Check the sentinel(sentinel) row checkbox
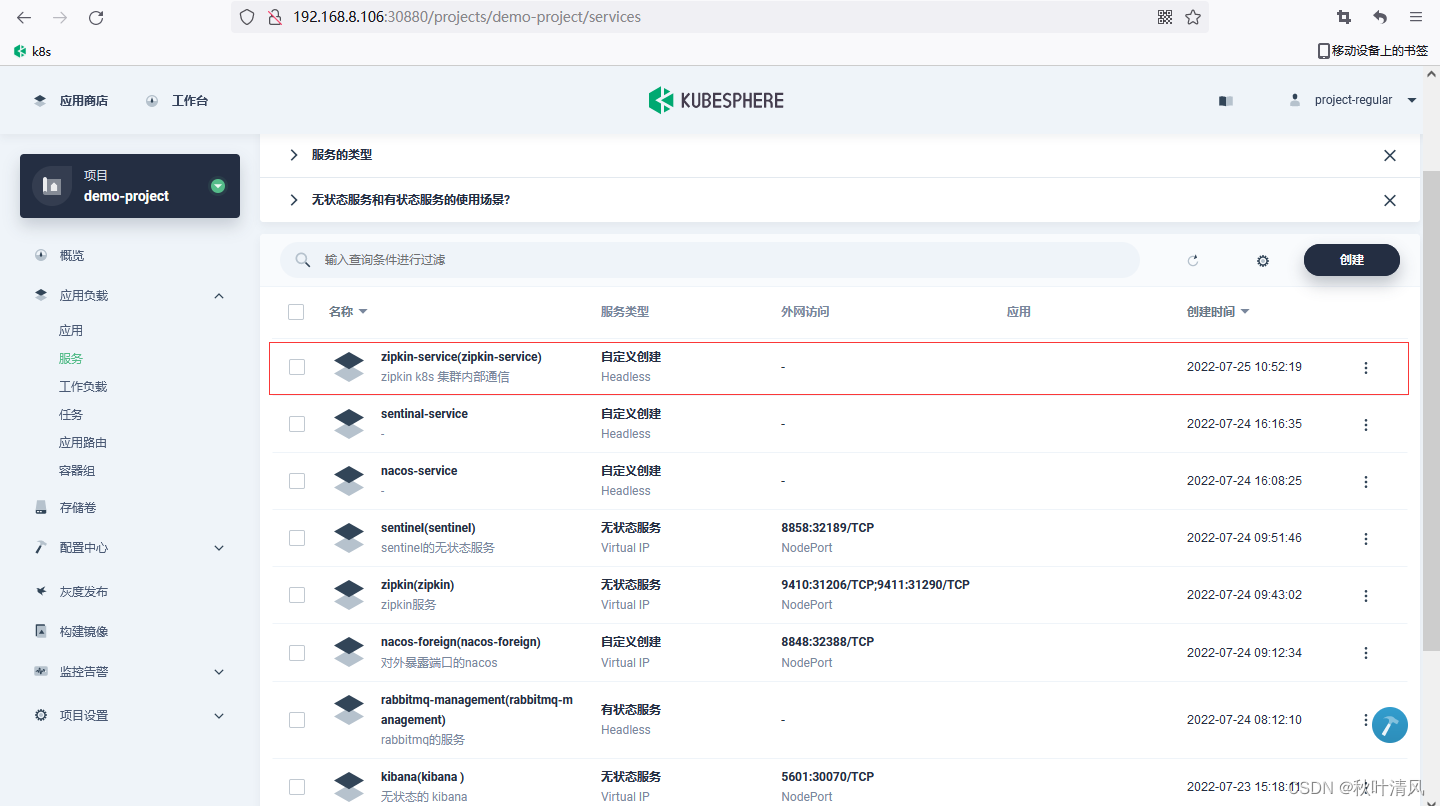This screenshot has width=1440, height=806. click(297, 538)
